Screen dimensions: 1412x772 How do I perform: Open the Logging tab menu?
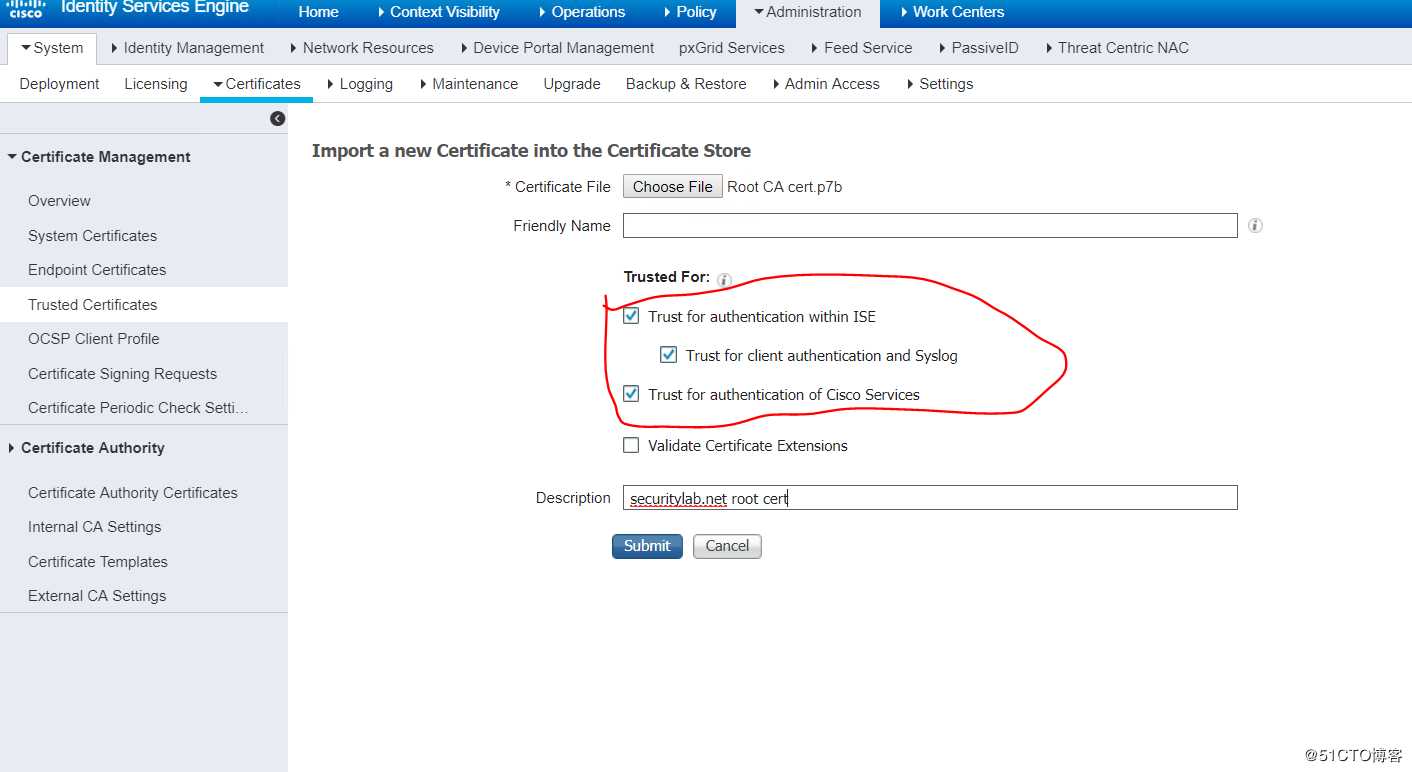click(x=360, y=84)
